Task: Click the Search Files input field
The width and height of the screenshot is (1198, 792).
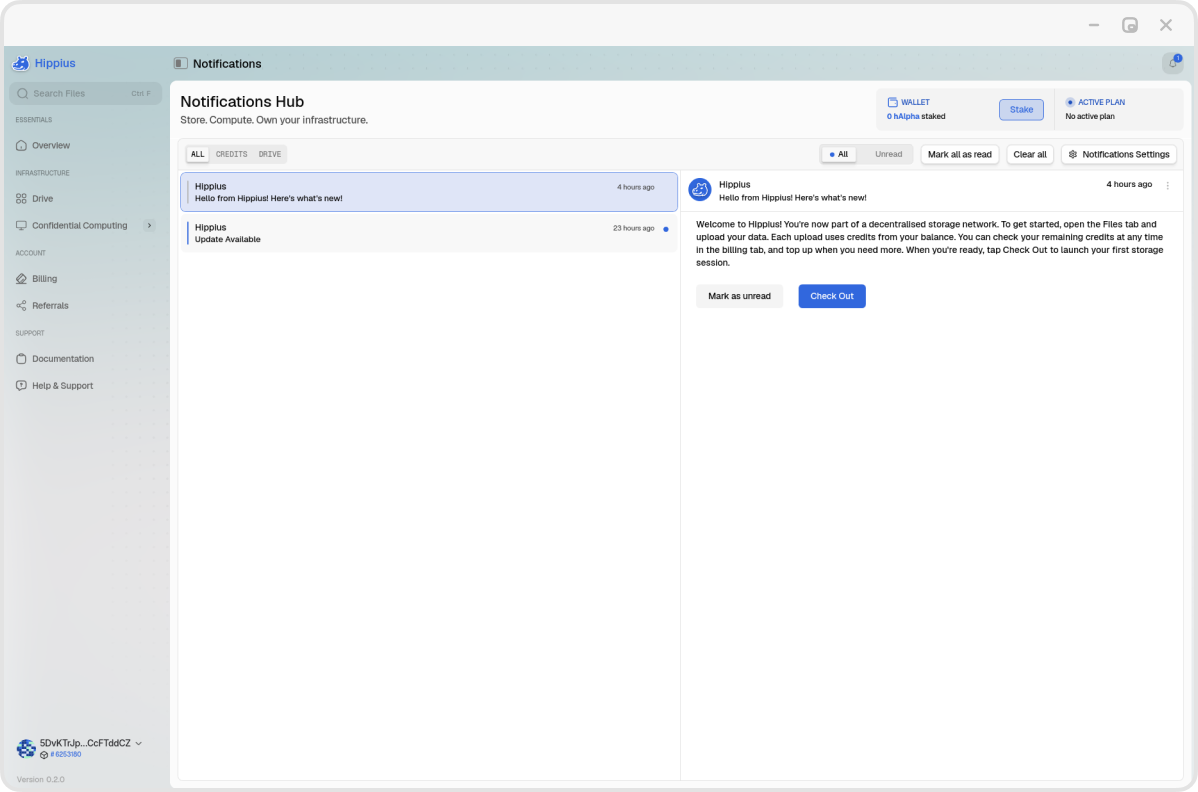Action: pyautogui.click(x=86, y=93)
